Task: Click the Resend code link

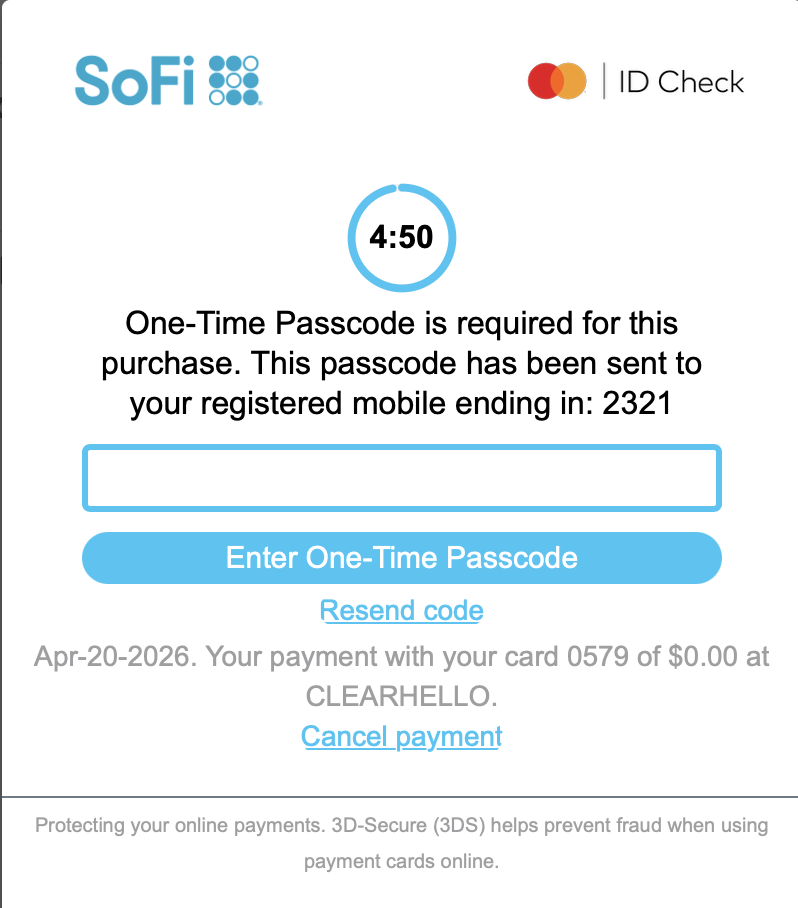Action: [401, 610]
